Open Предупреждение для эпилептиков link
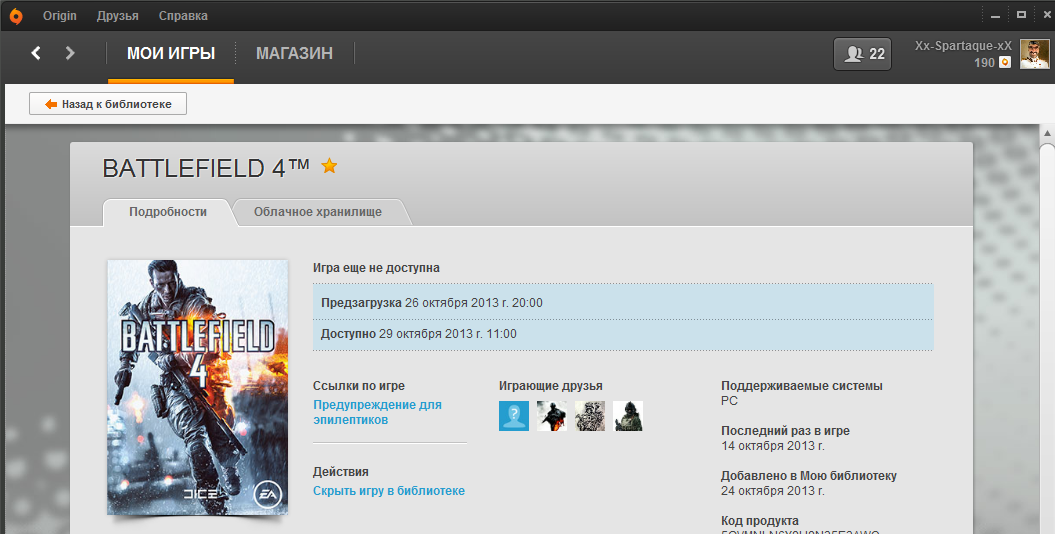 coord(377,412)
